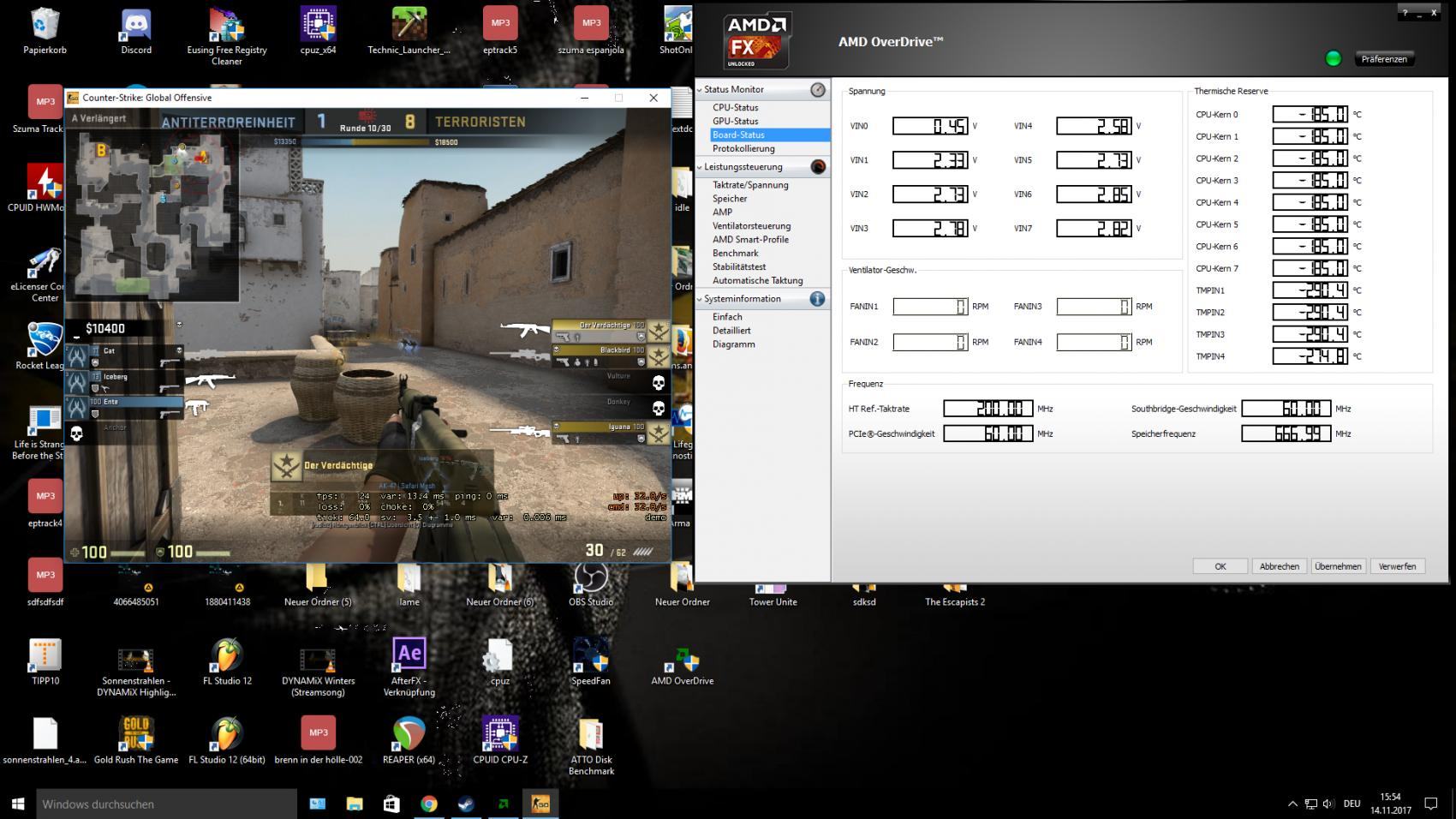Viewport: 1456px width, 819px height.
Task: Open the volume control in system tray
Action: click(x=1328, y=804)
